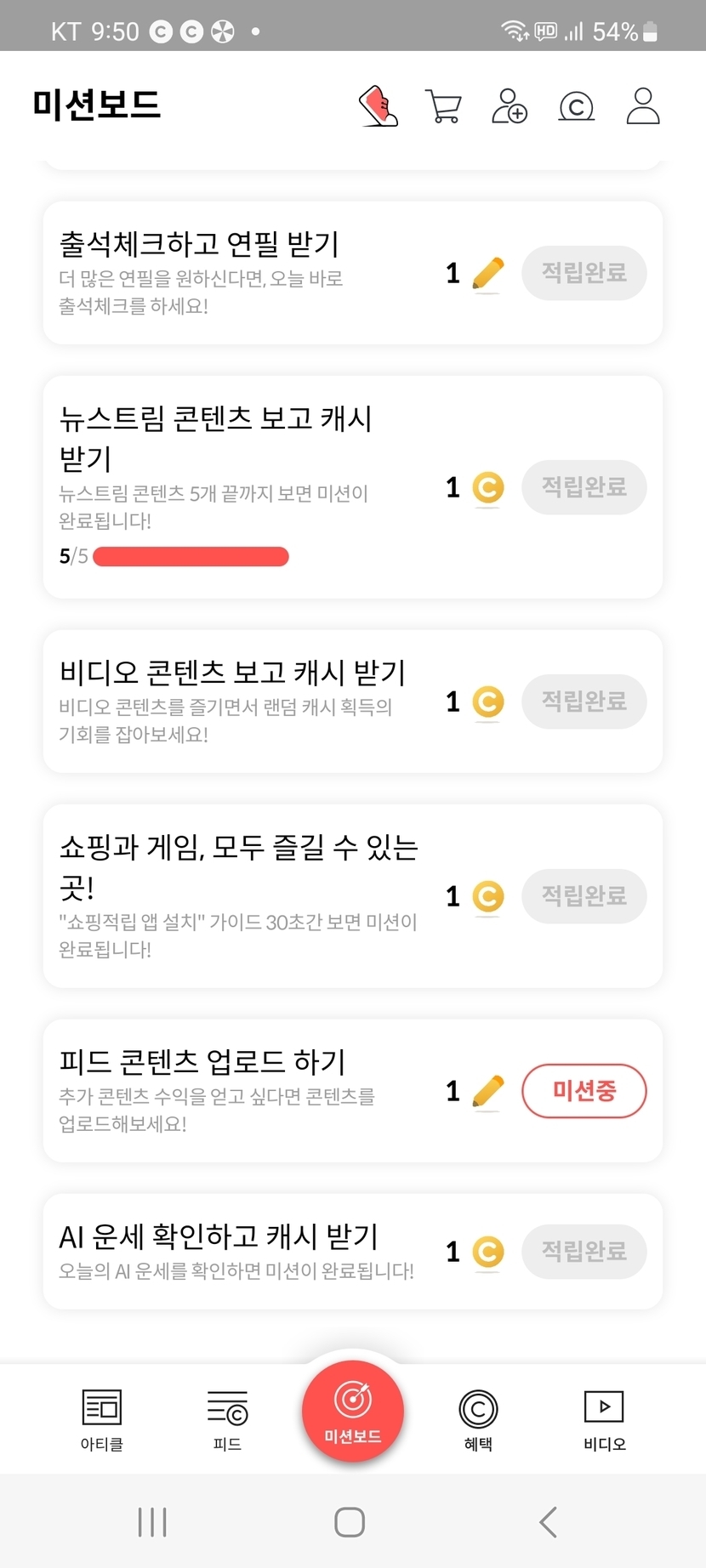Tap the add friend icon
This screenshot has width=706, height=1568.
510,106
